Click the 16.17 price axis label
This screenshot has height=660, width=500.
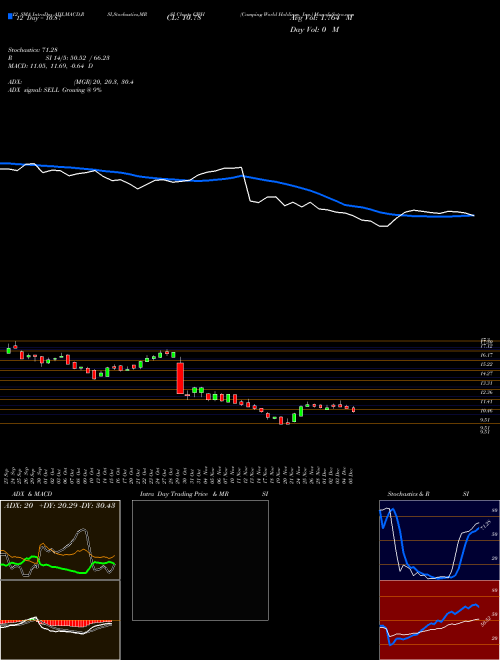(487, 356)
